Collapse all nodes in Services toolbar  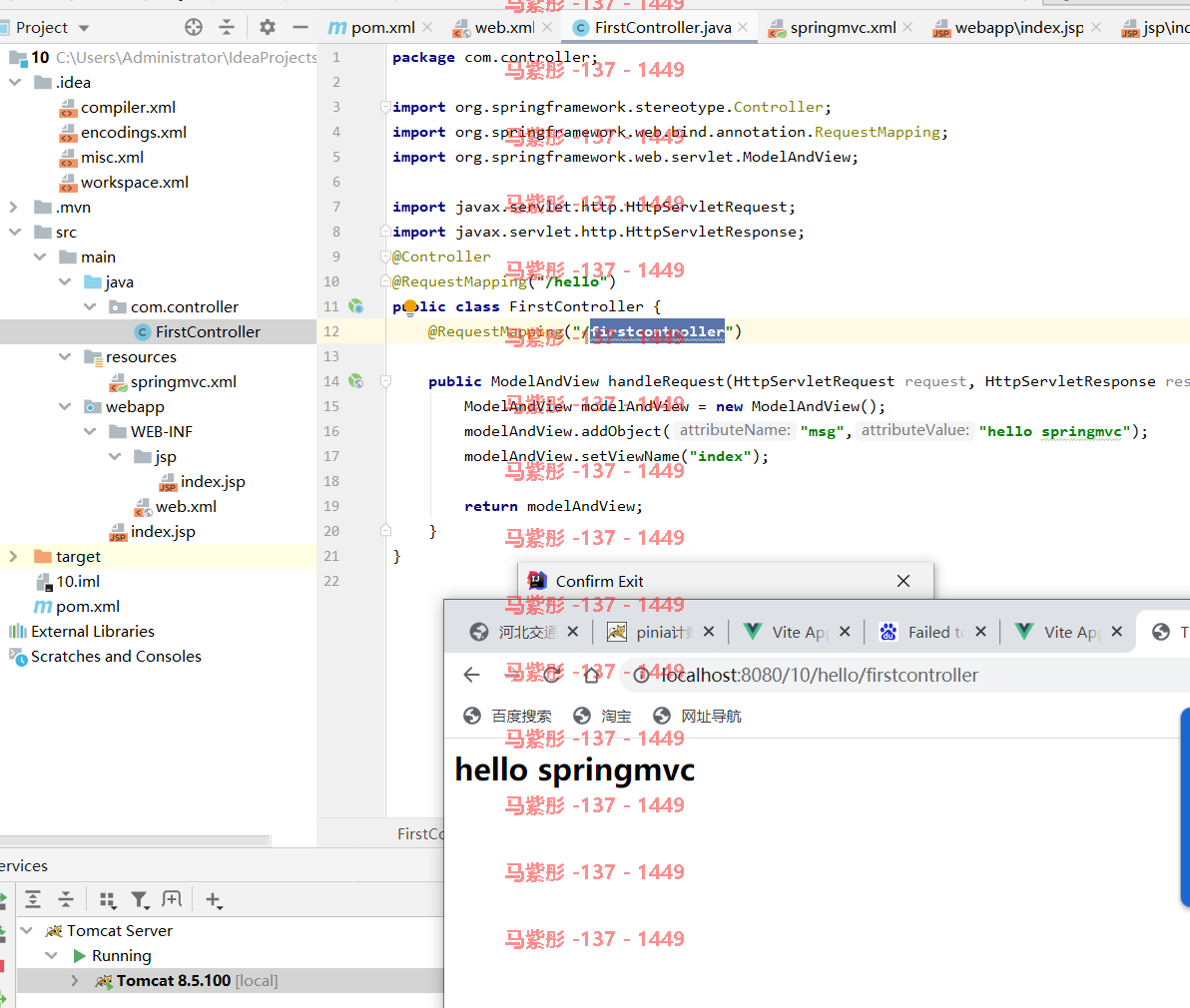pyautogui.click(x=66, y=900)
